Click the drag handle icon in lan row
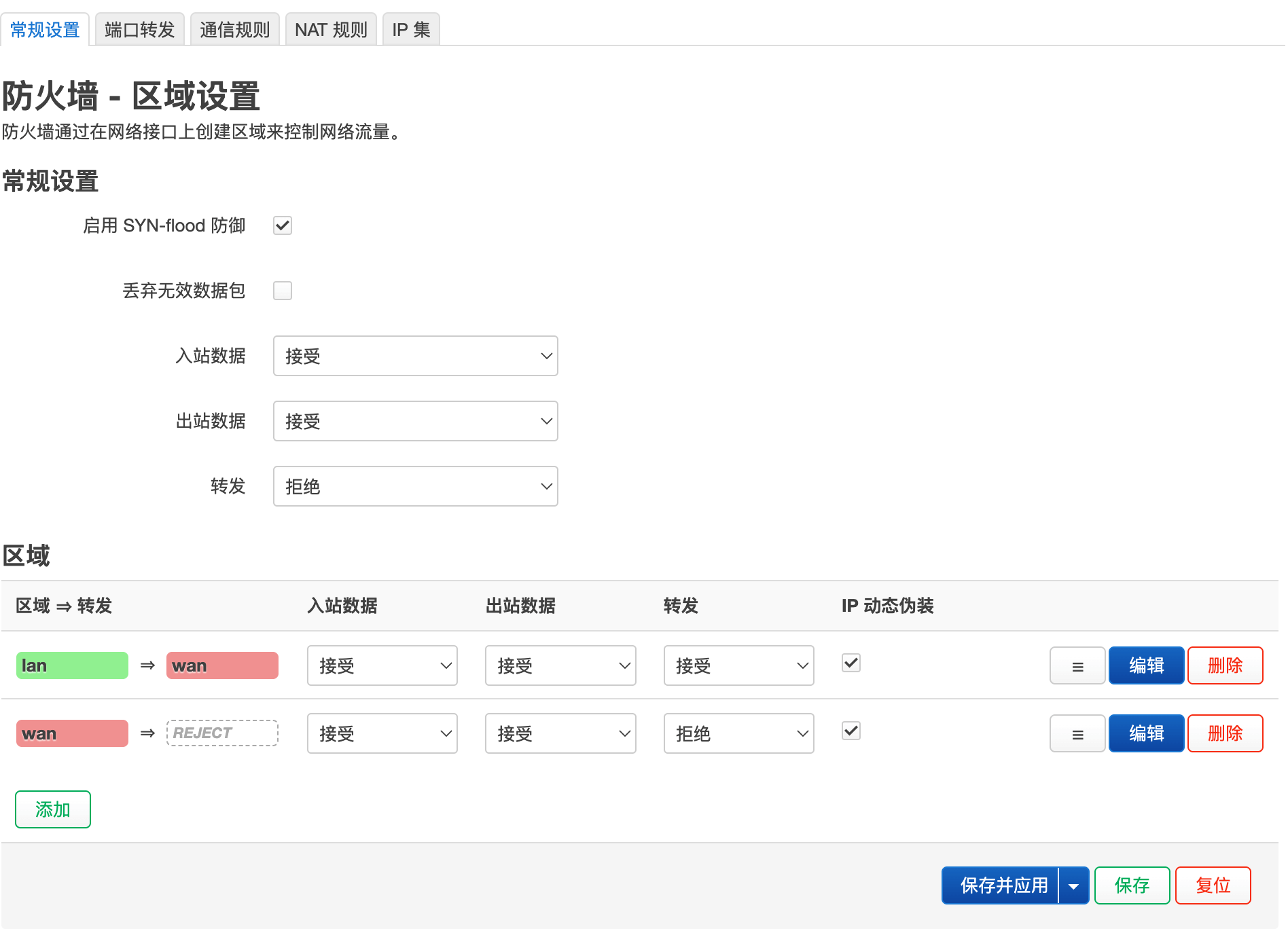The image size is (1288, 933). (x=1077, y=666)
